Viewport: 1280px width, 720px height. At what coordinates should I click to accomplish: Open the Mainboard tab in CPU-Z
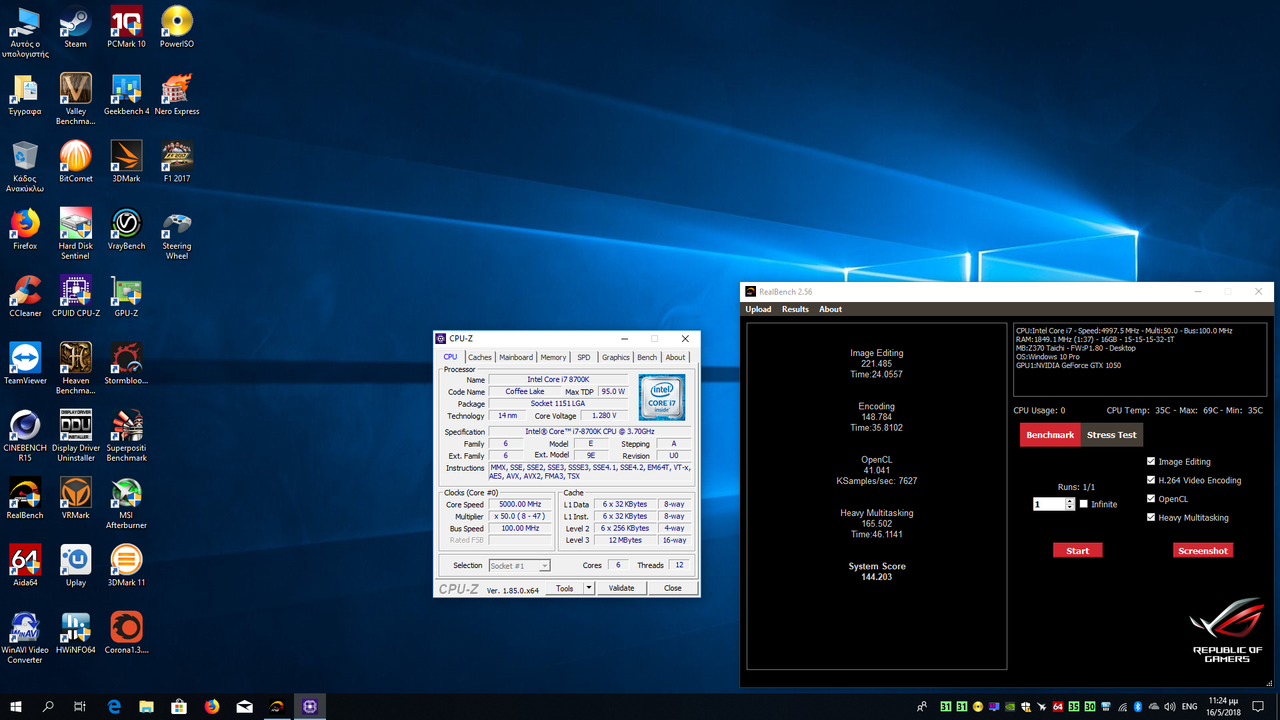[516, 357]
